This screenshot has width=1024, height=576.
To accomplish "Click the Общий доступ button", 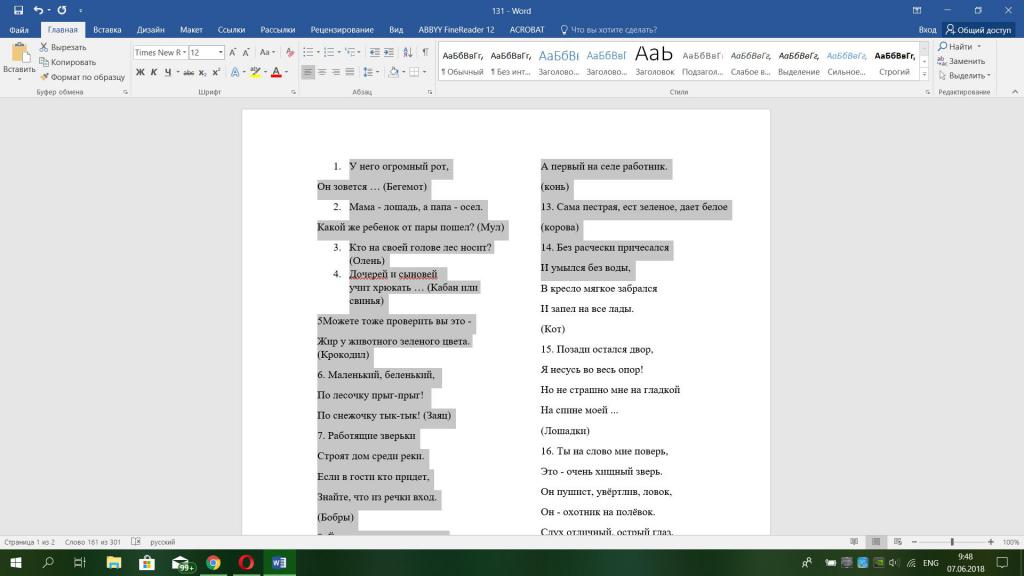I will coord(978,30).
